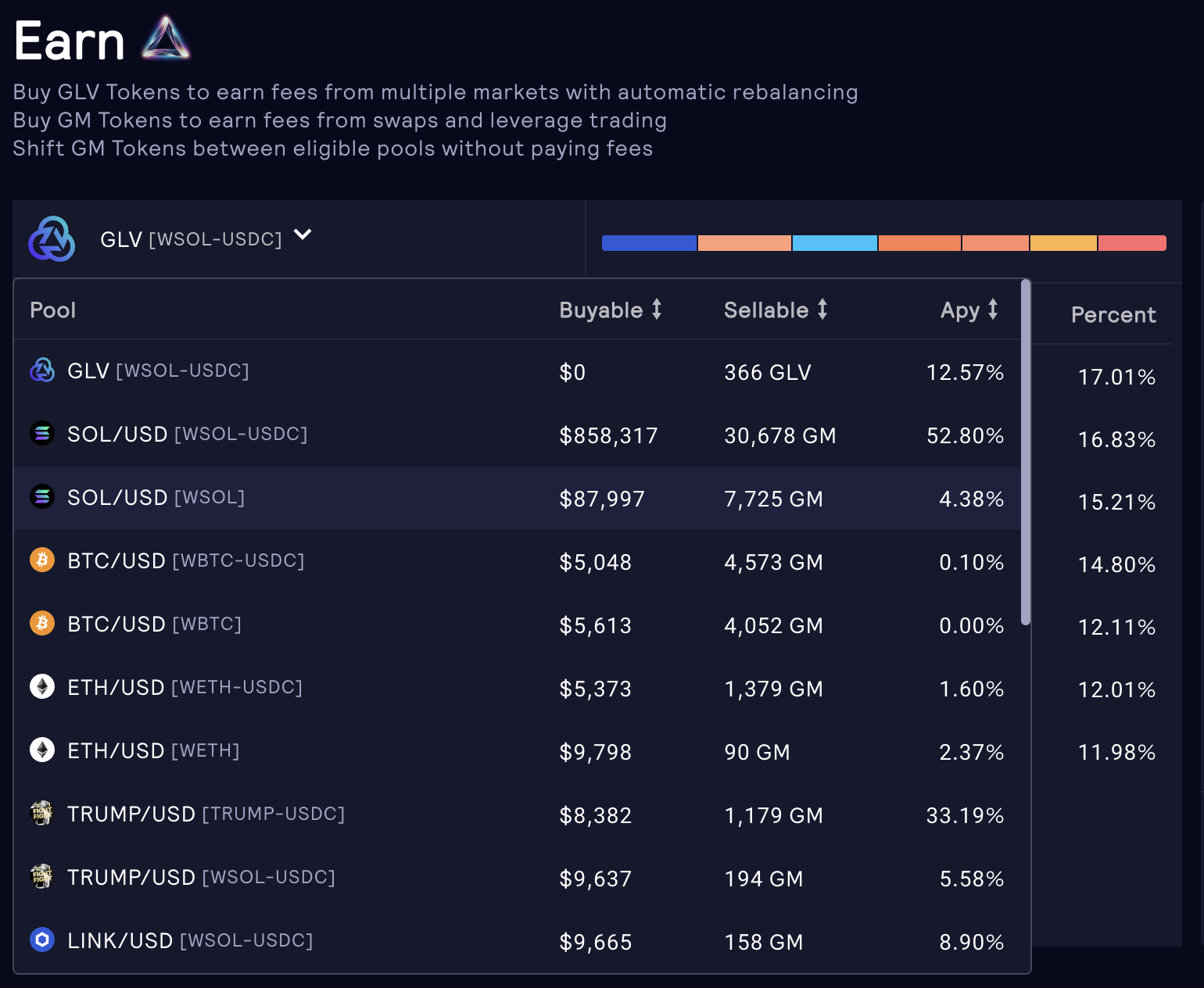Image resolution: width=1204 pixels, height=988 pixels.
Task: Open the GLV [WSOL-USDC] vault selector dropdown
Action: pos(303,234)
